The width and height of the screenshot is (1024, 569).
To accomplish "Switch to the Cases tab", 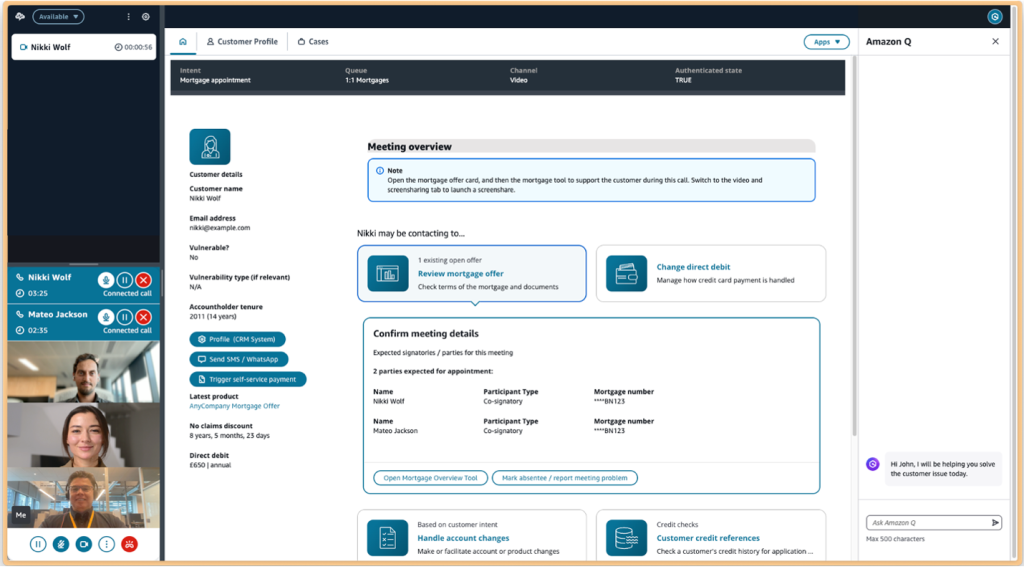I will (313, 41).
